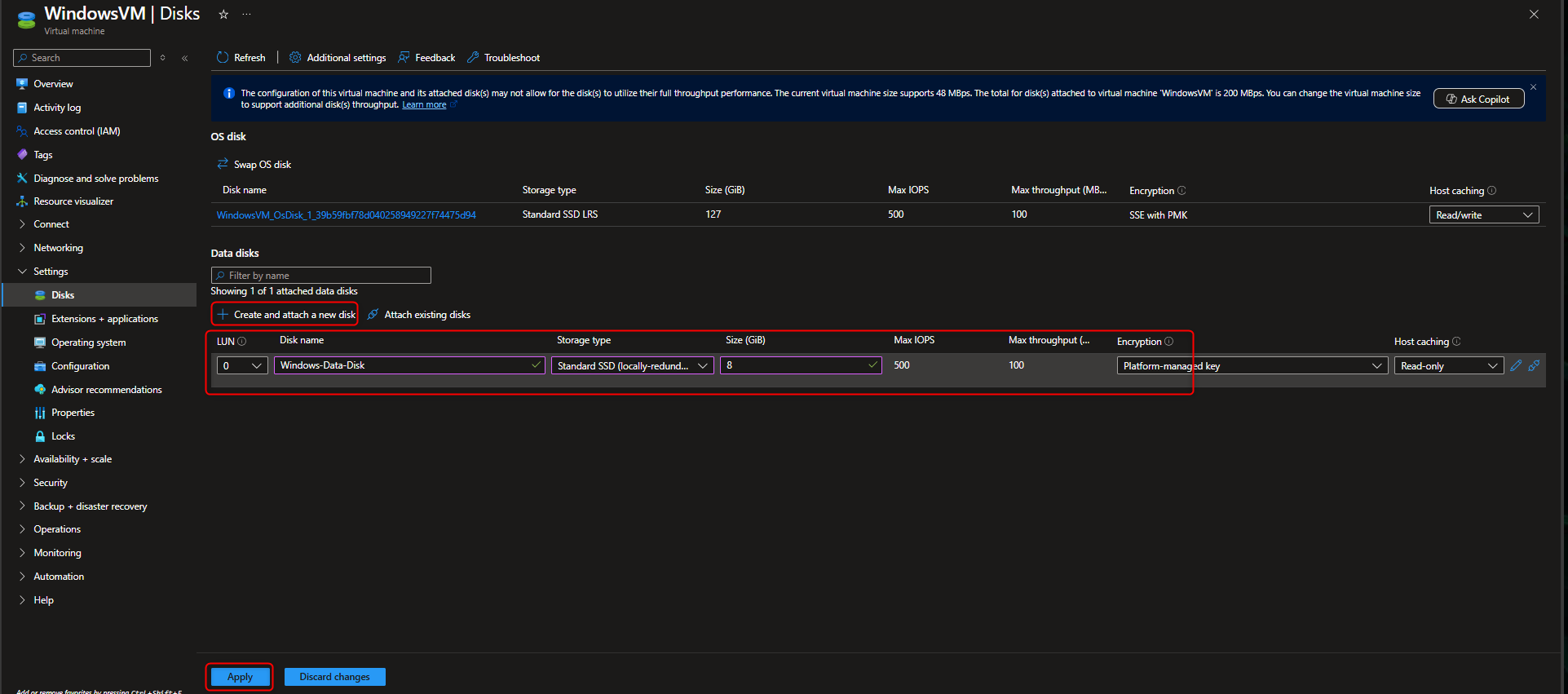Open the WindowsVM_OsDisk disk name link
Viewport: 1568px width, 694px height.
point(347,215)
